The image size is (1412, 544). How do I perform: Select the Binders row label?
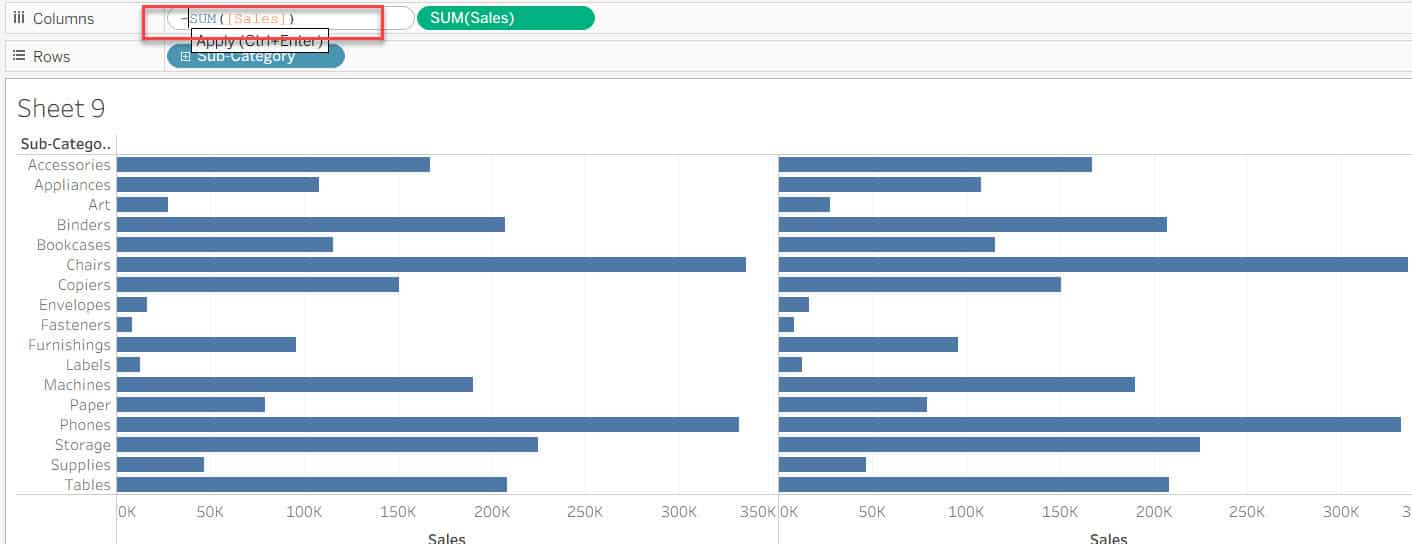click(x=84, y=225)
